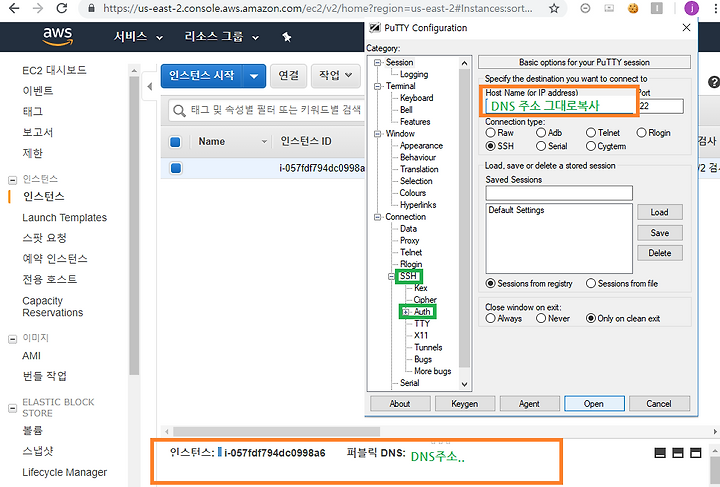Click the pin shortcut icon in AWS header
Image resolution: width=720 pixels, height=487 pixels.
287,37
